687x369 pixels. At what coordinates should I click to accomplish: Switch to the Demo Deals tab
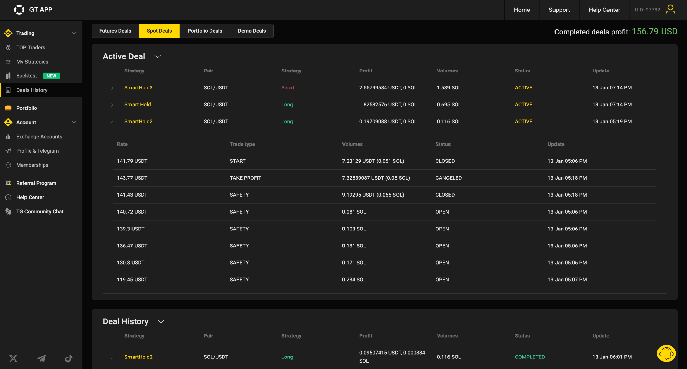tap(251, 31)
